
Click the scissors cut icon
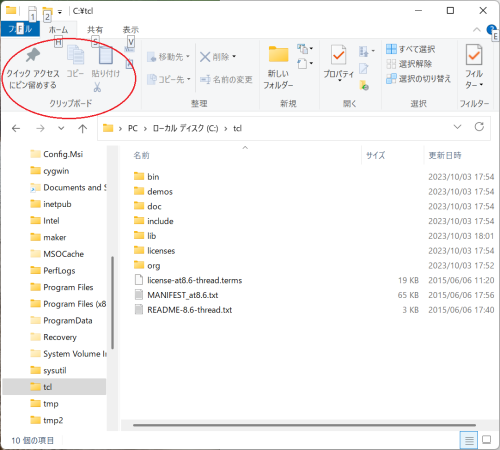(x=97, y=87)
